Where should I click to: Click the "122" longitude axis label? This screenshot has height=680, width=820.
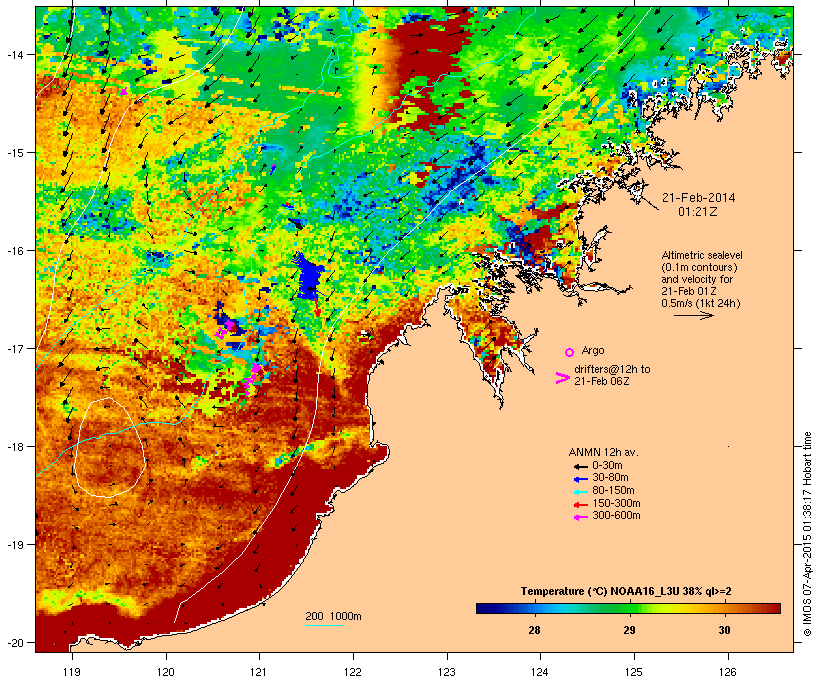(353, 672)
